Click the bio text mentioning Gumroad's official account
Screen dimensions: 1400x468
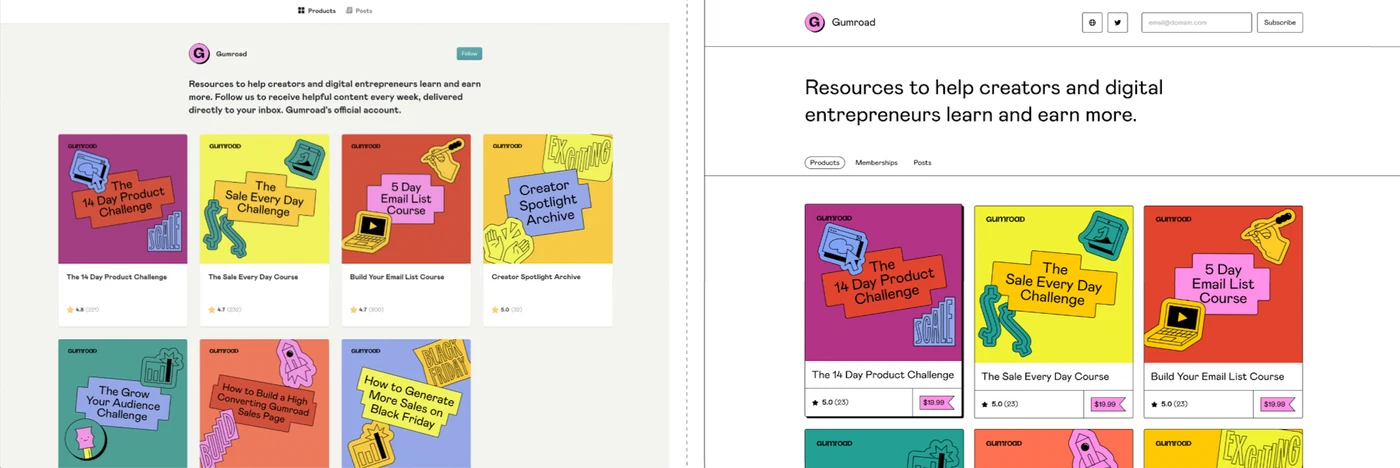pos(335,97)
